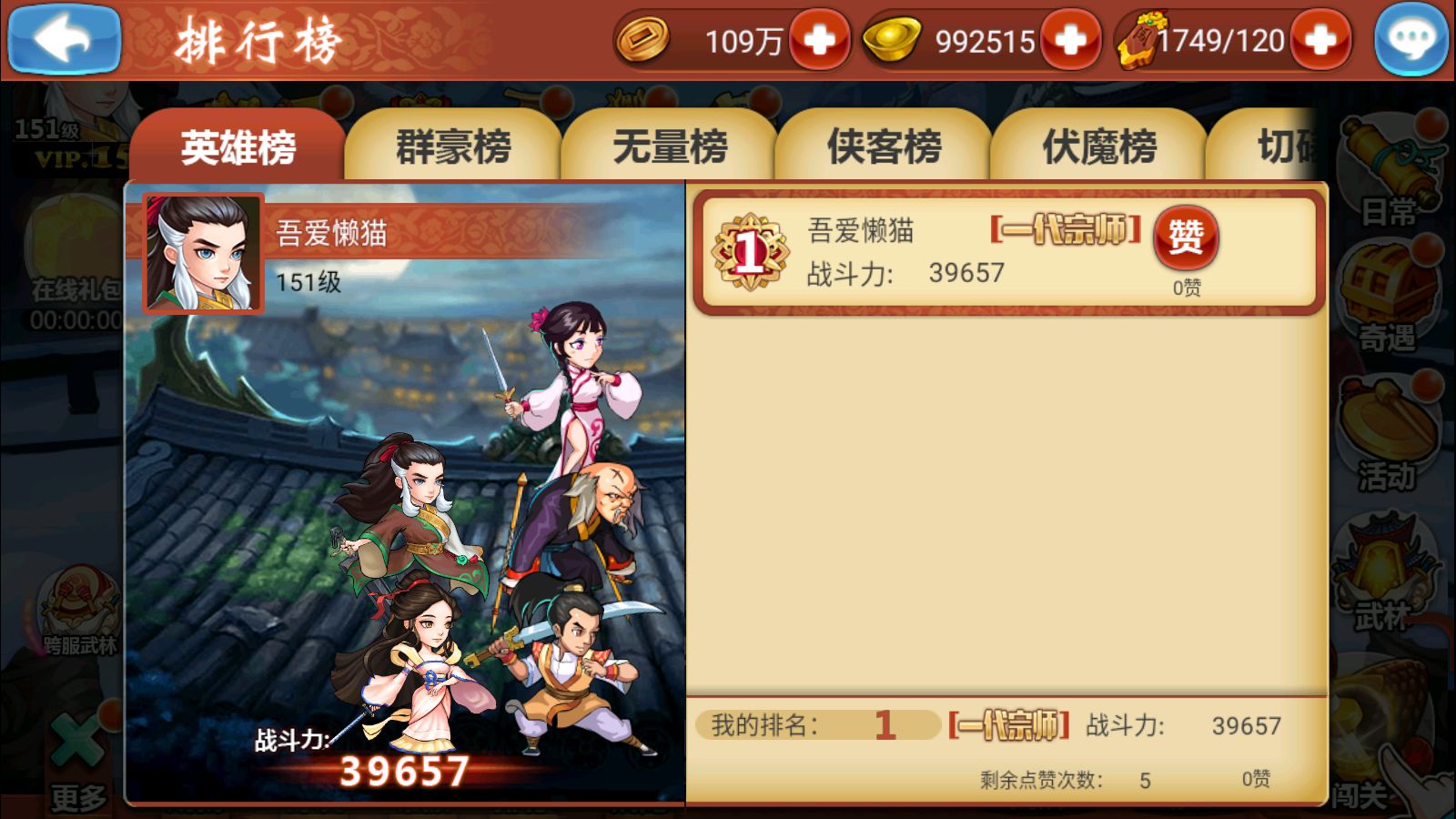Open the 日常 daily scroll icon
The width and height of the screenshot is (1456, 819).
[1388, 173]
